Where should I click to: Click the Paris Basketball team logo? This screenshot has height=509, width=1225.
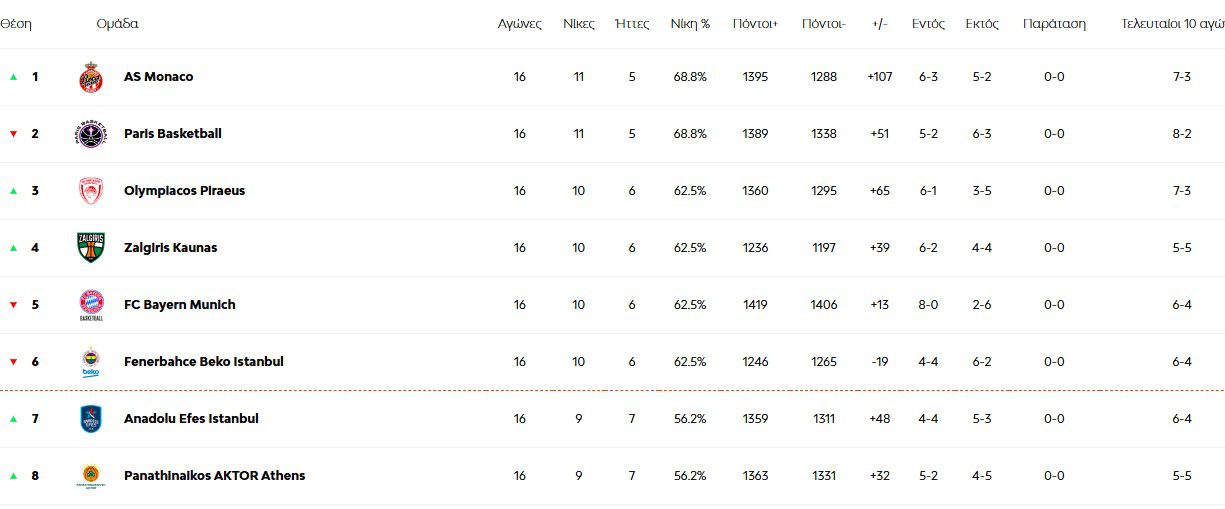pyautogui.click(x=91, y=134)
